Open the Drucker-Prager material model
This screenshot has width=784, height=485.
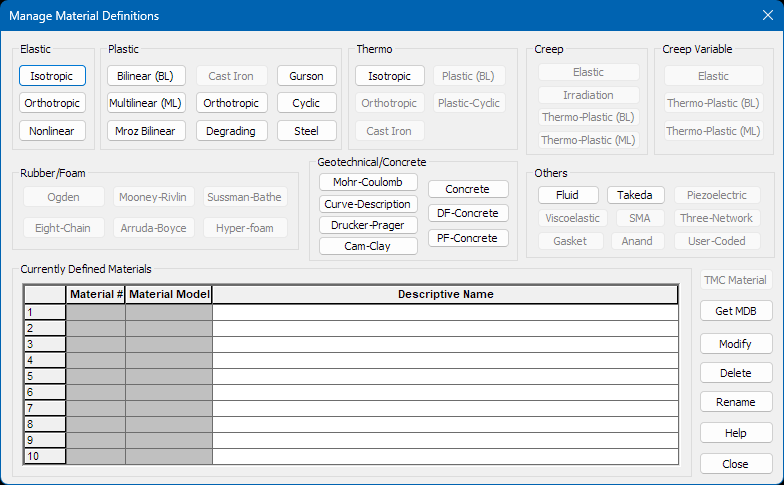368,225
